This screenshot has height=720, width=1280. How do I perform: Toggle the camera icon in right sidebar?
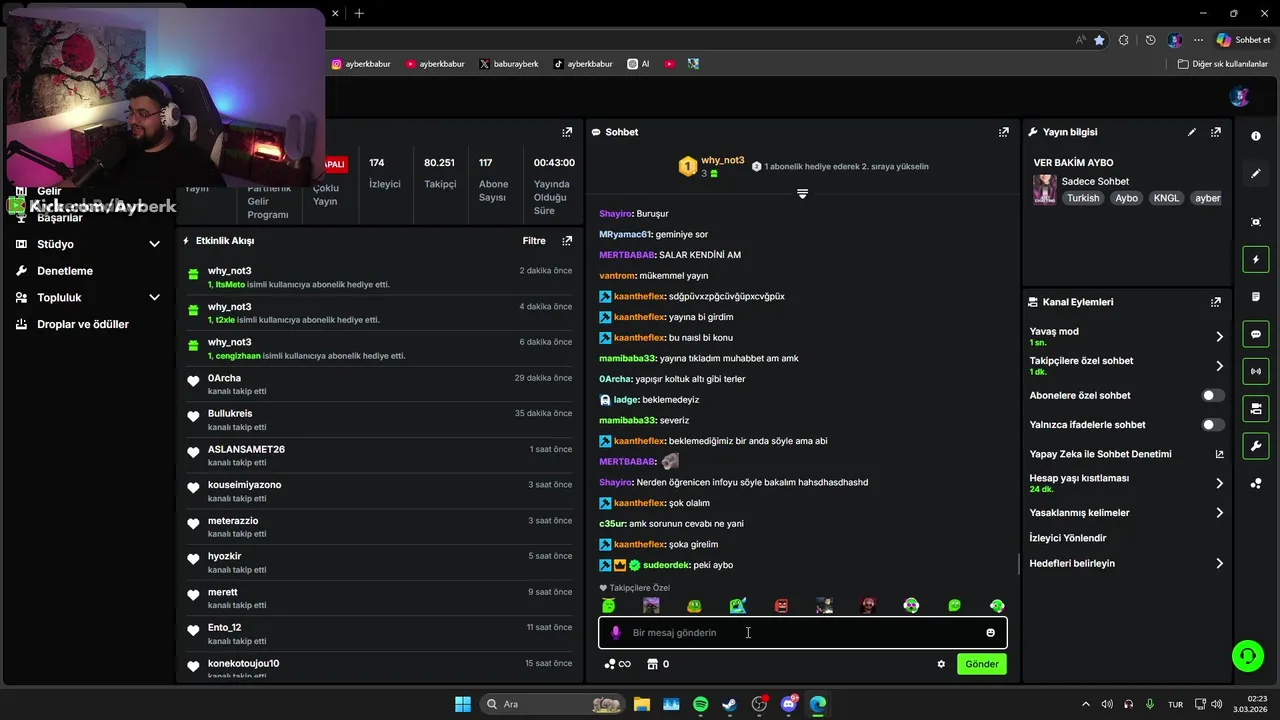click(x=1256, y=408)
